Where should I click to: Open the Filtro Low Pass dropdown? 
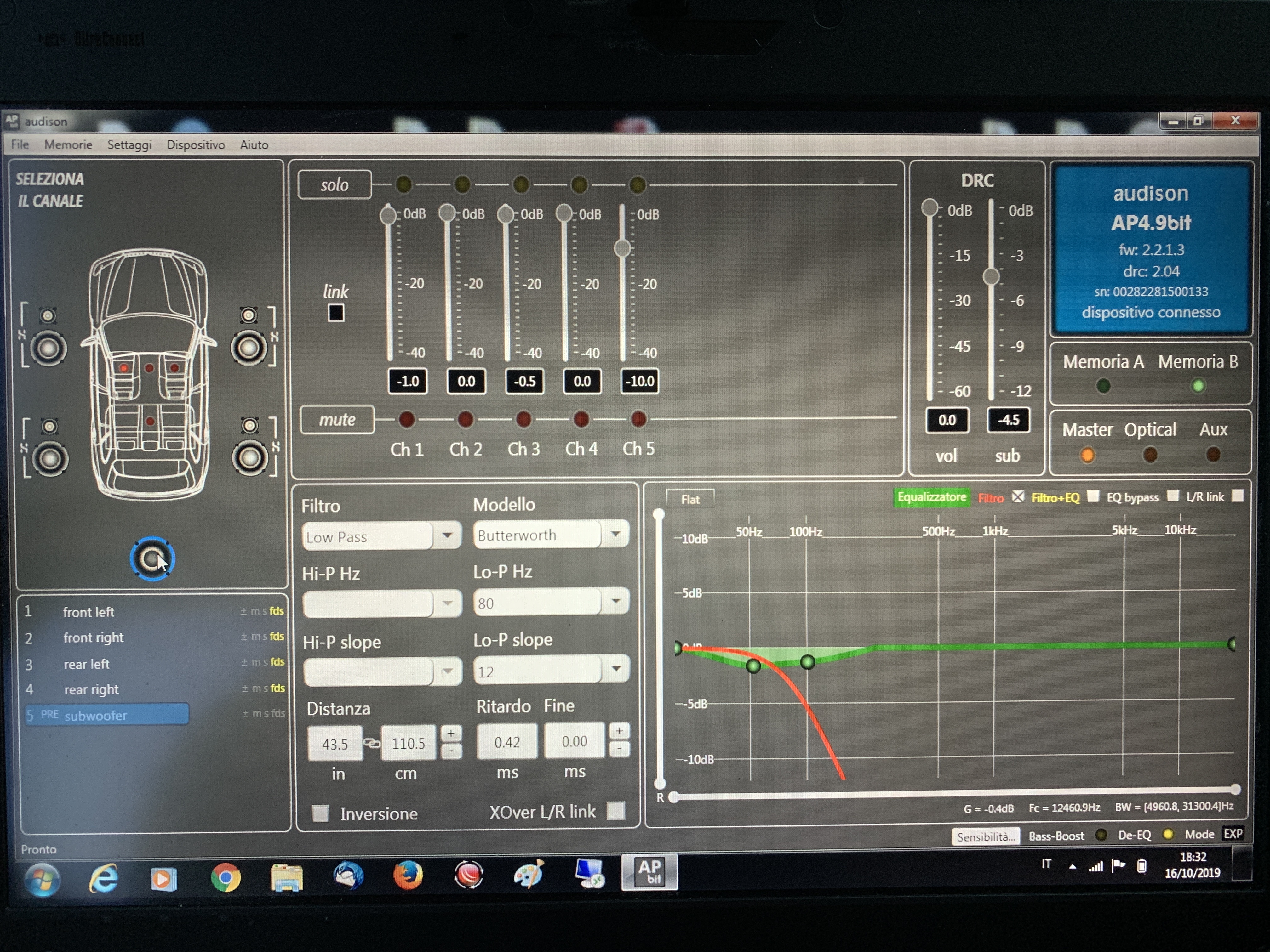(381, 536)
